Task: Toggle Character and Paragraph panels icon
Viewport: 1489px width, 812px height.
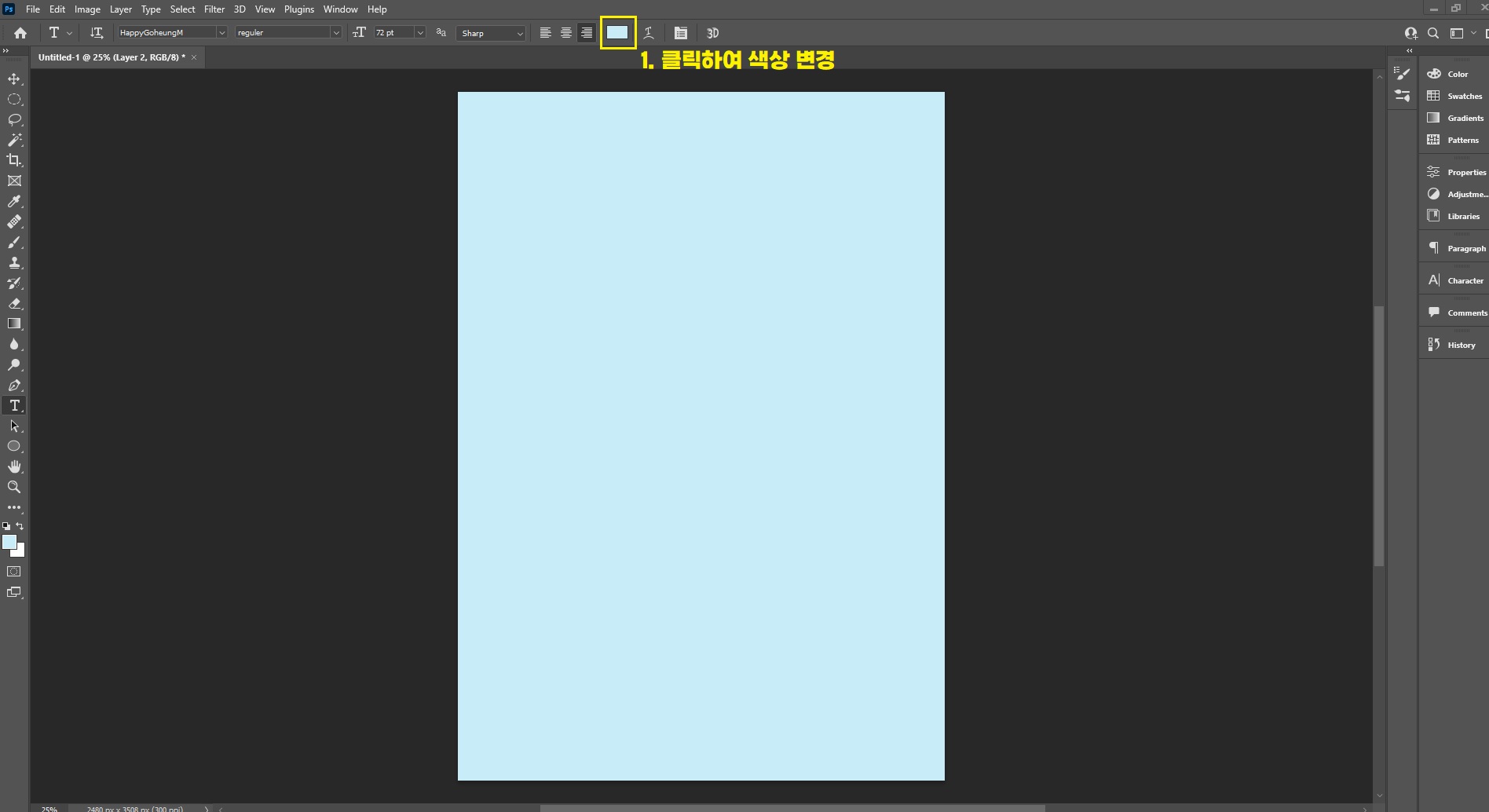Action: click(681, 33)
